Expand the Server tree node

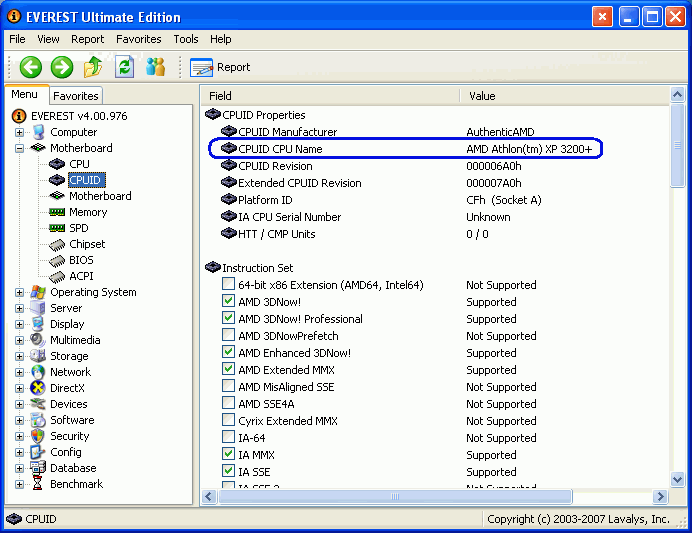(19, 308)
